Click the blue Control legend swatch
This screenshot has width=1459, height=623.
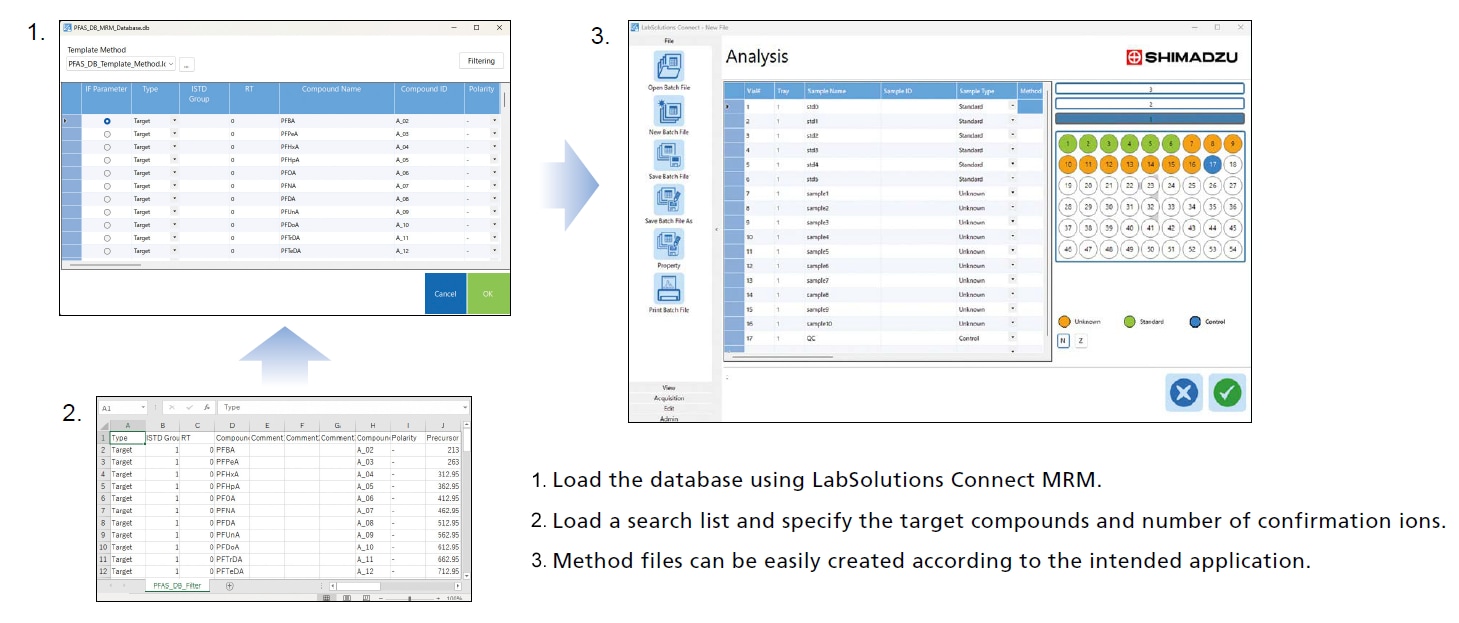(x=1195, y=322)
